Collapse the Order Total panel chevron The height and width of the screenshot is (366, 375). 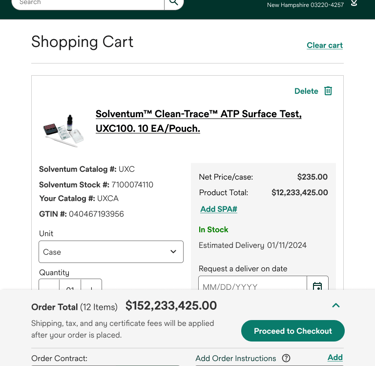coord(336,305)
